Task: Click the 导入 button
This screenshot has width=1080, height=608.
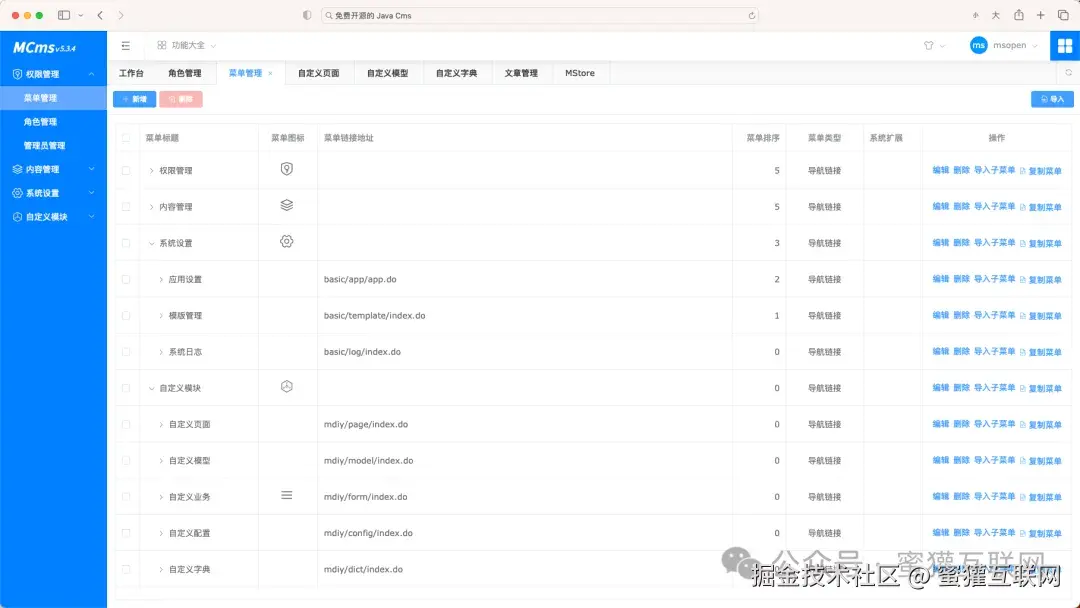Action: coord(1052,99)
